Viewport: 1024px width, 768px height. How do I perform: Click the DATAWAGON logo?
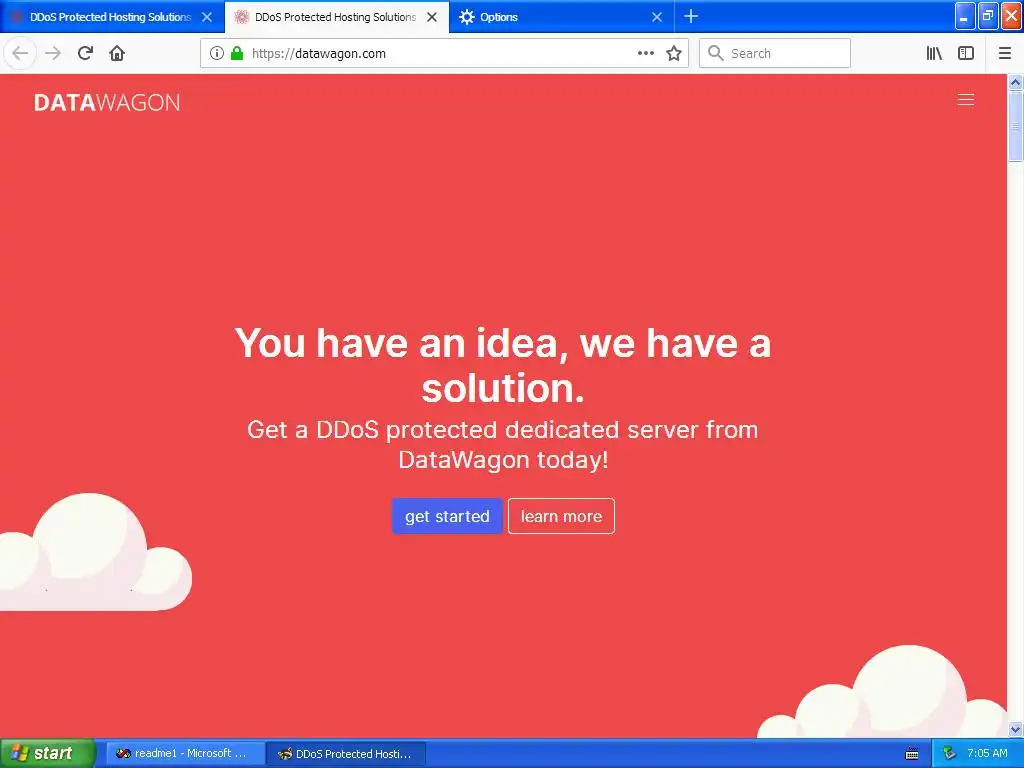107,103
